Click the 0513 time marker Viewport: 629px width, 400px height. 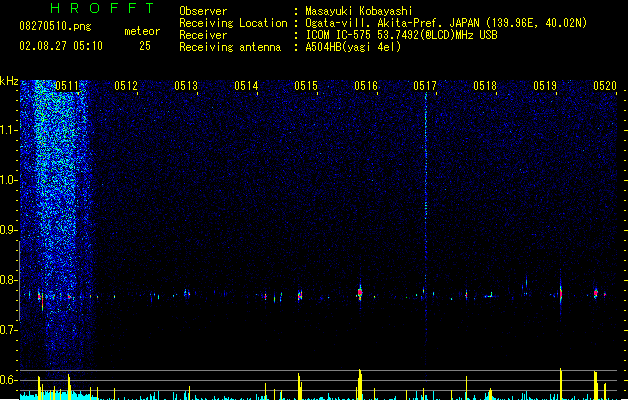pyautogui.click(x=186, y=86)
